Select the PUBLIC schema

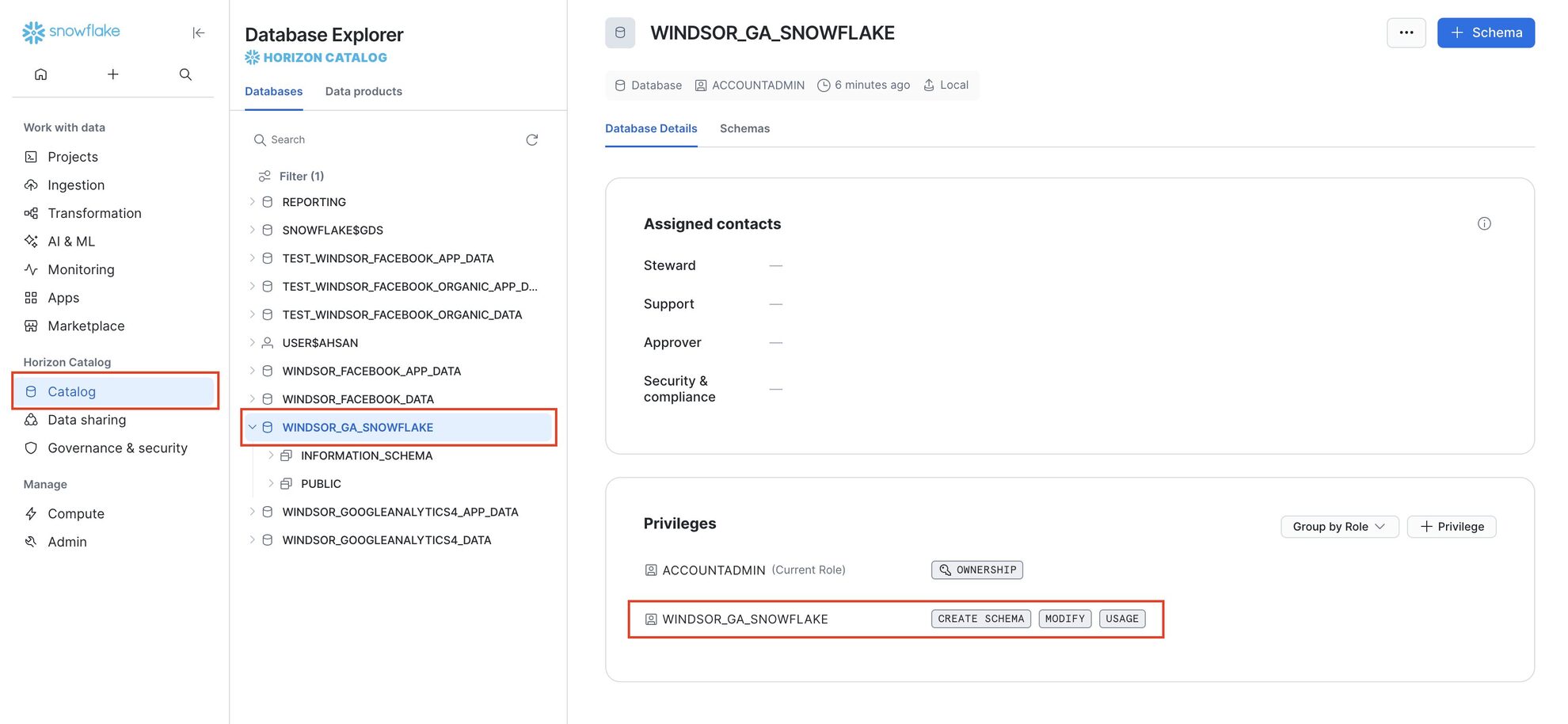321,484
